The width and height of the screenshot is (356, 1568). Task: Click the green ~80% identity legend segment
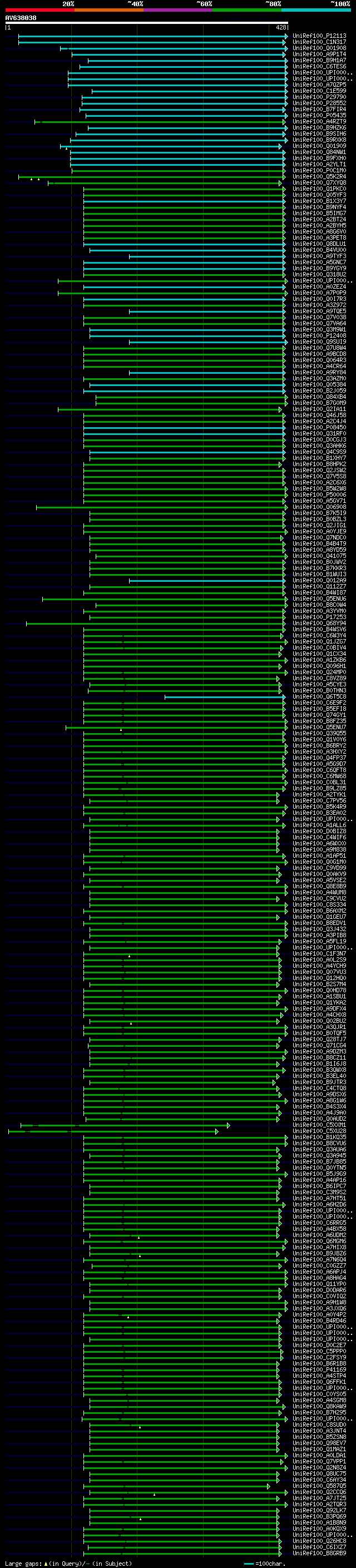coord(247,10)
